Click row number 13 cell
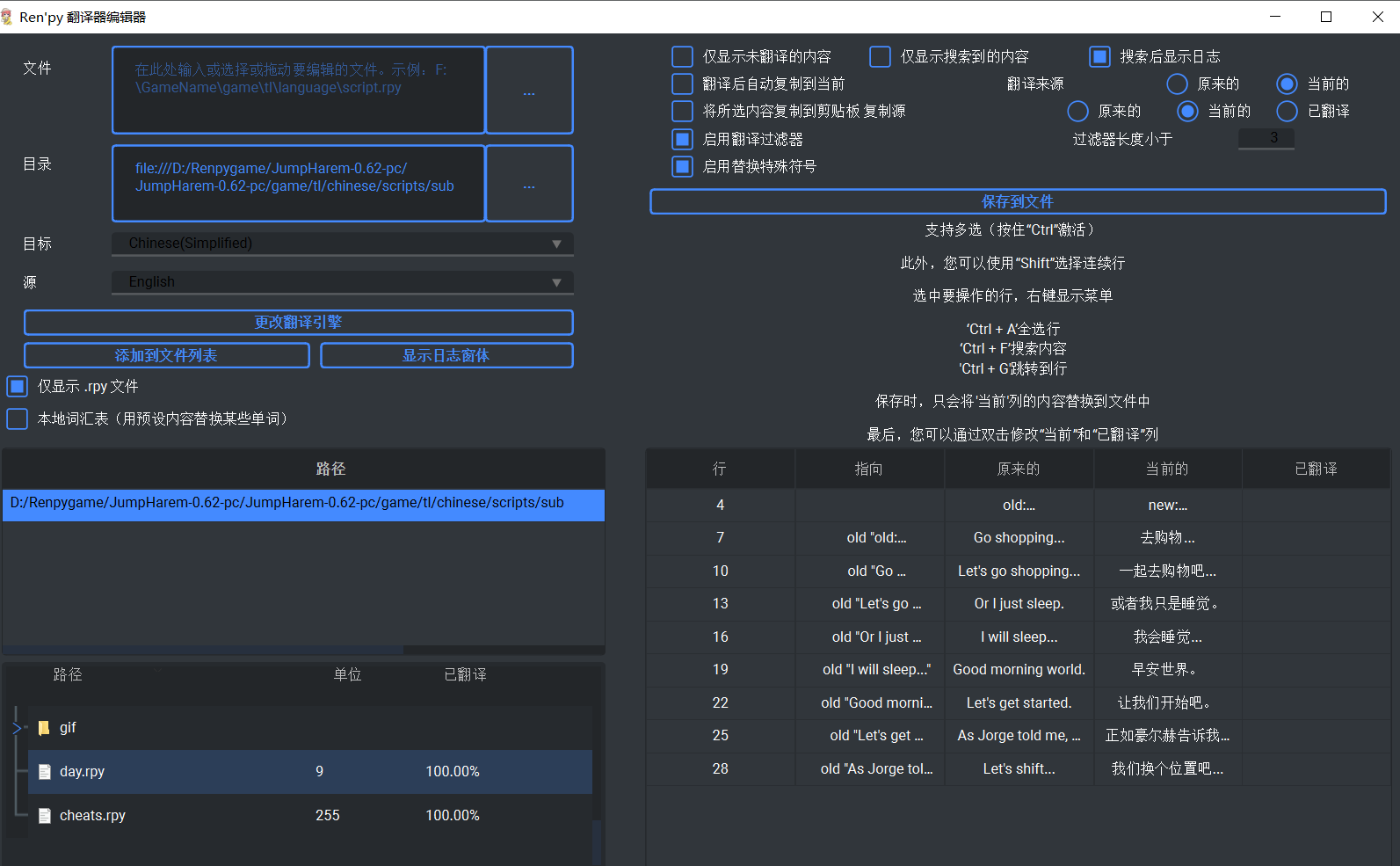Viewport: 1400px width, 866px height. click(720, 604)
